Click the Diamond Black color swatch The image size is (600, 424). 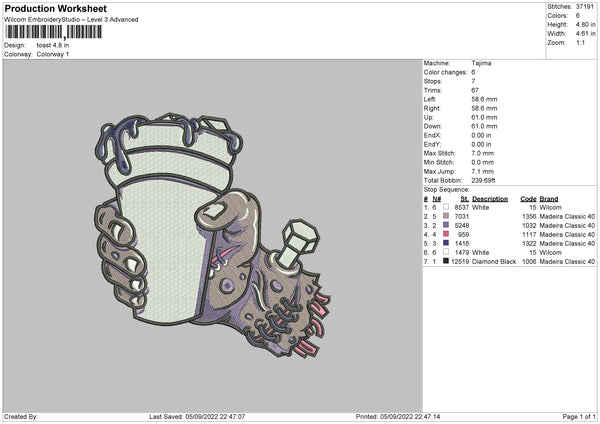tap(444, 261)
